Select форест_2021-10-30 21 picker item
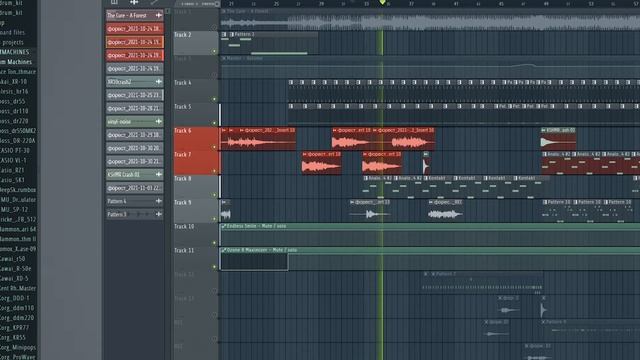 click(x=135, y=161)
